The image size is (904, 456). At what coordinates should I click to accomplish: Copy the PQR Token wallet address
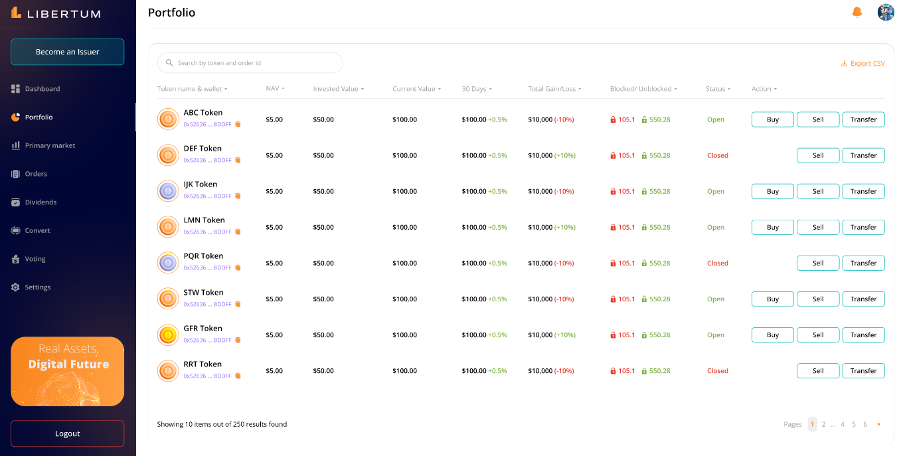pyautogui.click(x=237, y=268)
